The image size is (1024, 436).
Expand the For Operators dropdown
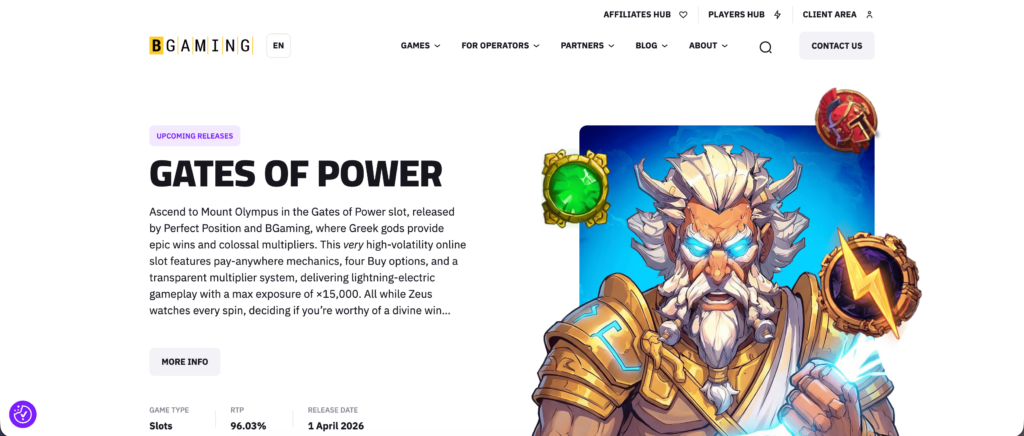click(500, 46)
